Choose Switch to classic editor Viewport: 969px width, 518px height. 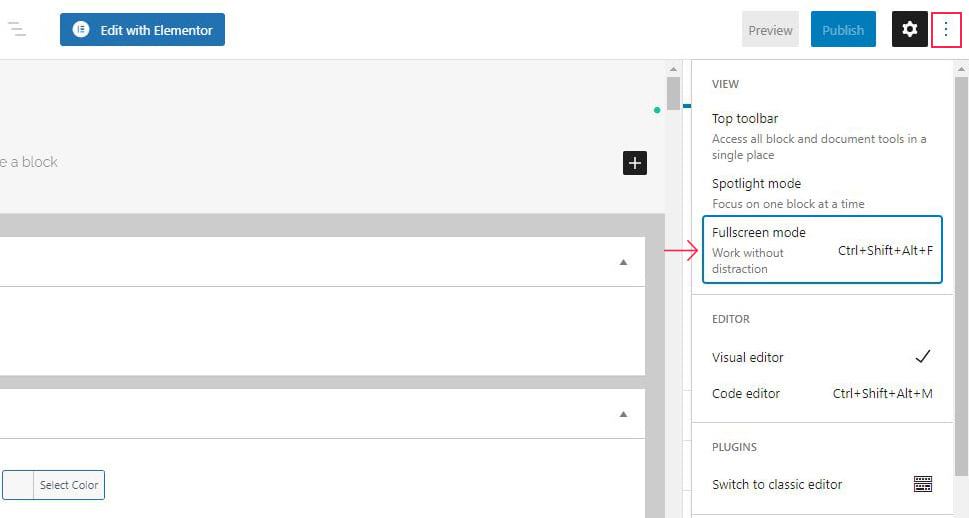pyautogui.click(x=823, y=485)
